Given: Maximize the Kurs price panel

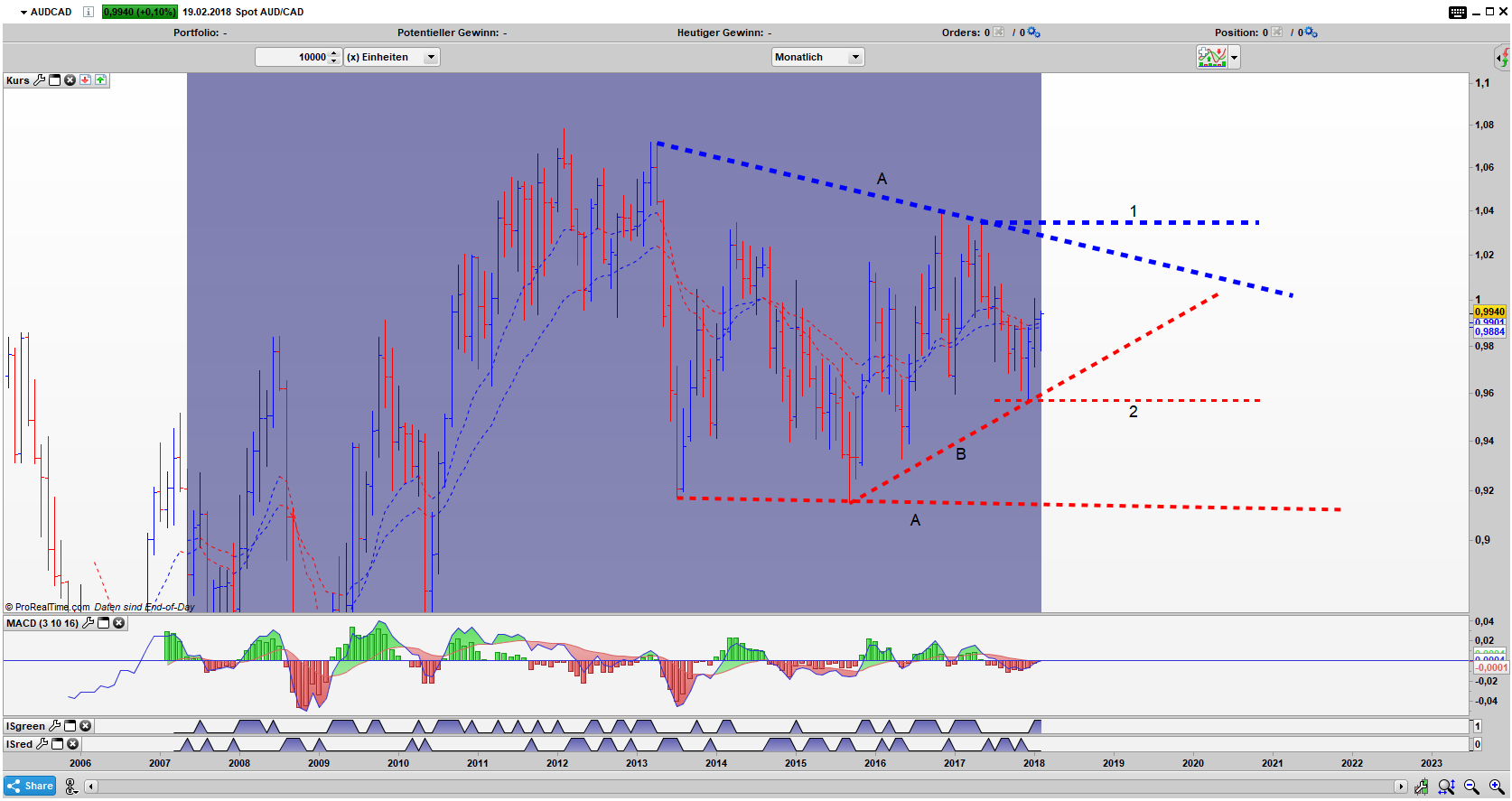Looking at the screenshot, I should [54, 80].
